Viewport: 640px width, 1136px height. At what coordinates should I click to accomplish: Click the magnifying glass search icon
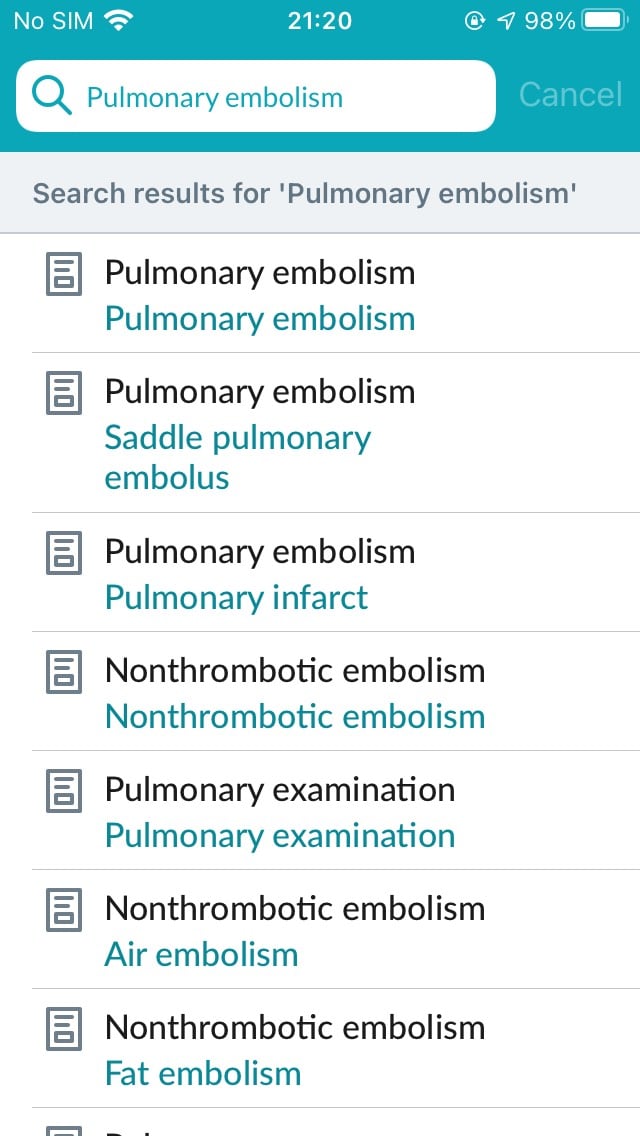tap(51, 95)
